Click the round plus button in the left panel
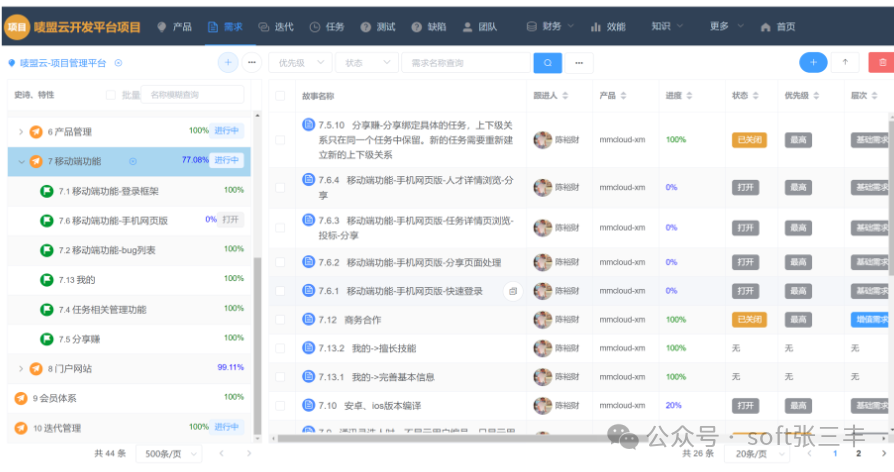894x472 pixels. pyautogui.click(x=228, y=62)
